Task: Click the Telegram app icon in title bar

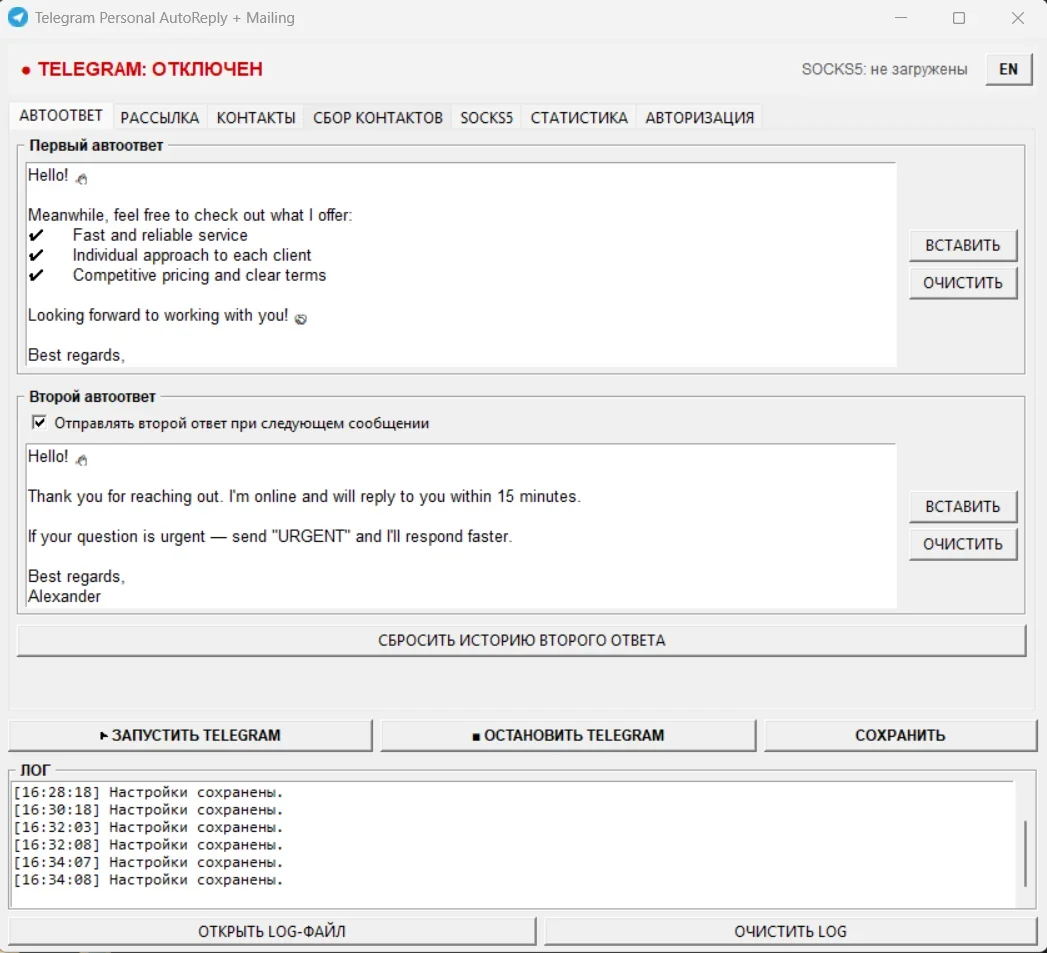Action: [18, 17]
